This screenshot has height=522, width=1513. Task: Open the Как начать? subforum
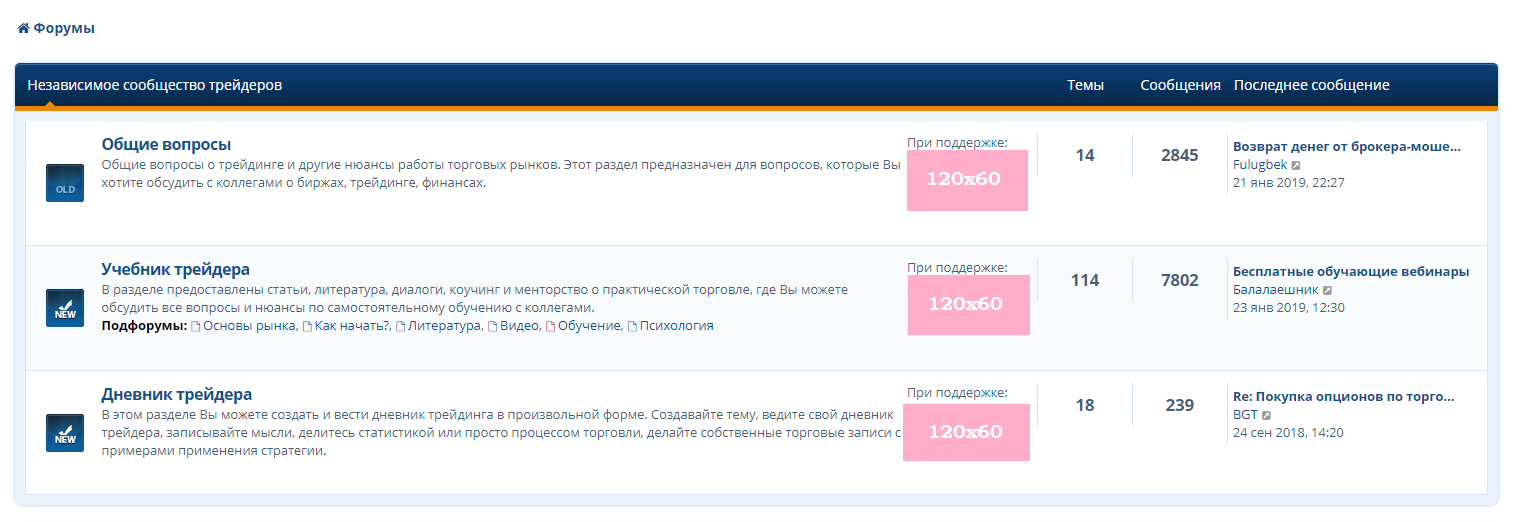351,326
